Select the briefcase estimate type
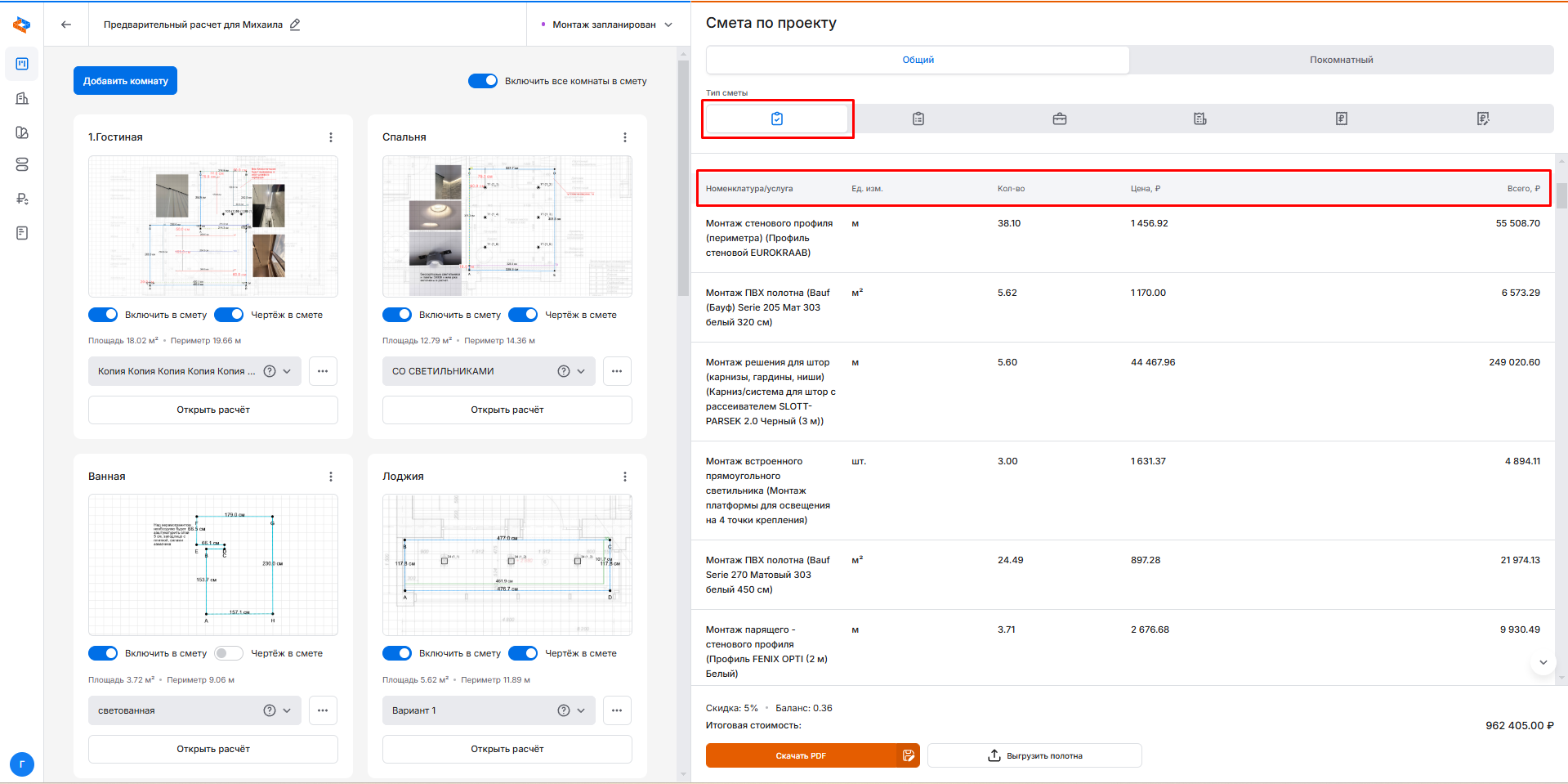1568x784 pixels. tap(1059, 119)
